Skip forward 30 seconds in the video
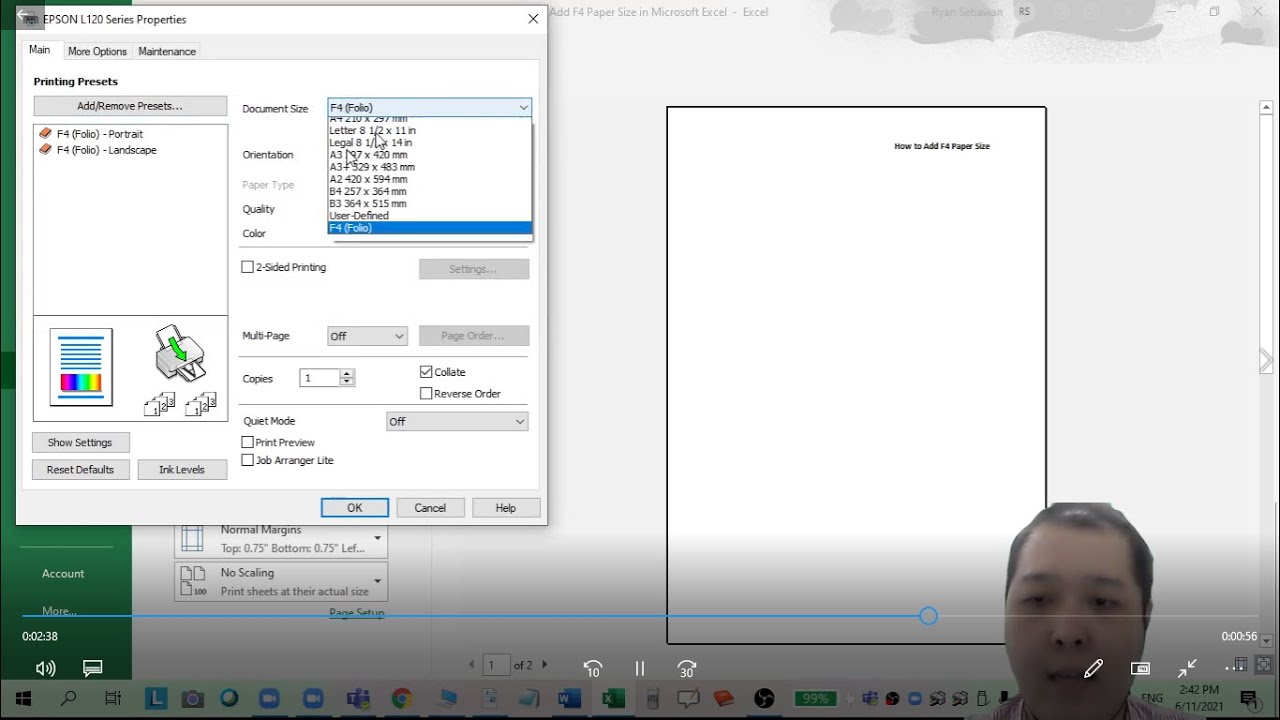The height and width of the screenshot is (720, 1280). [x=686, y=668]
